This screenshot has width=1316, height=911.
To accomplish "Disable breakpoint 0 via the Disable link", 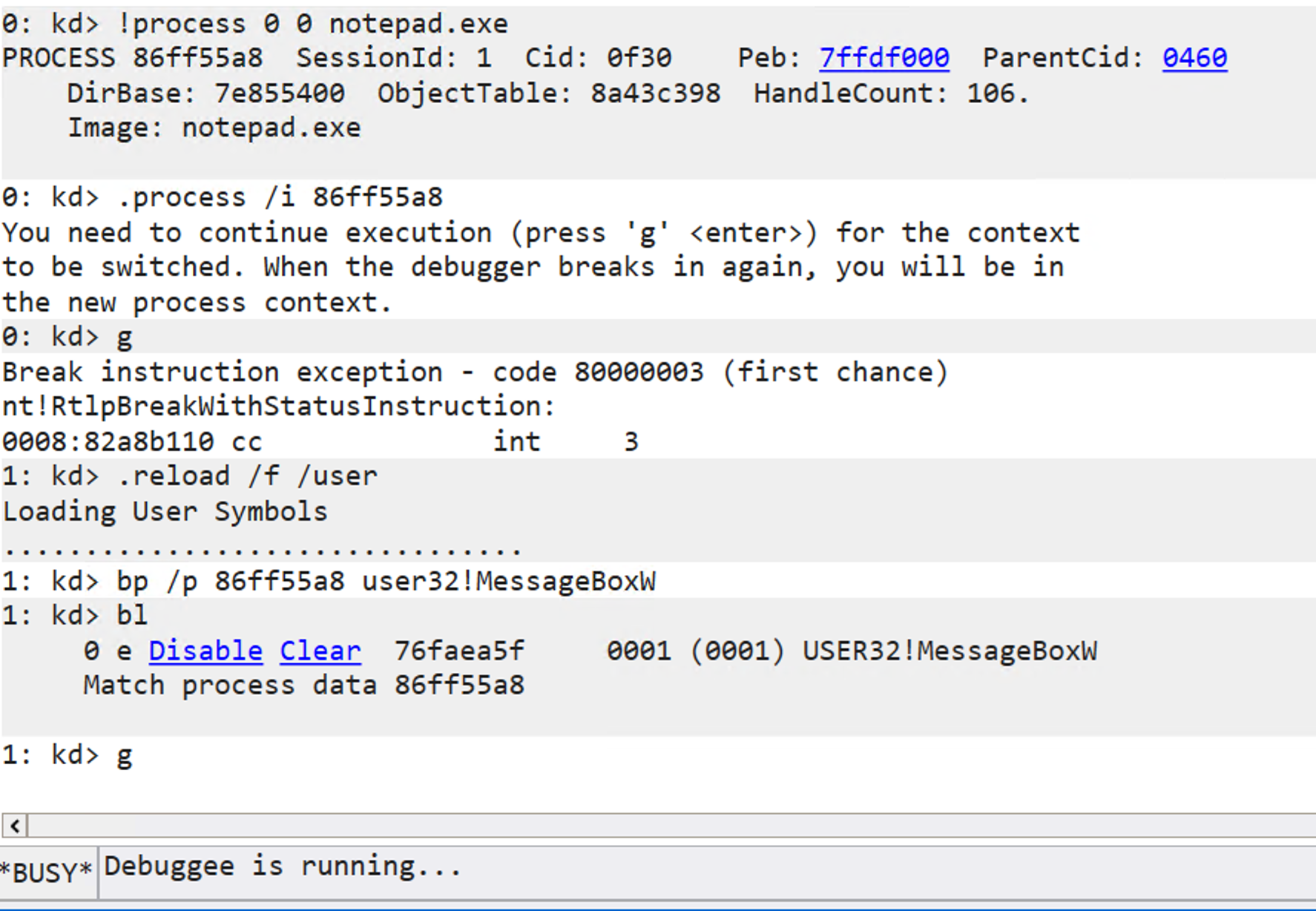I will pos(205,651).
